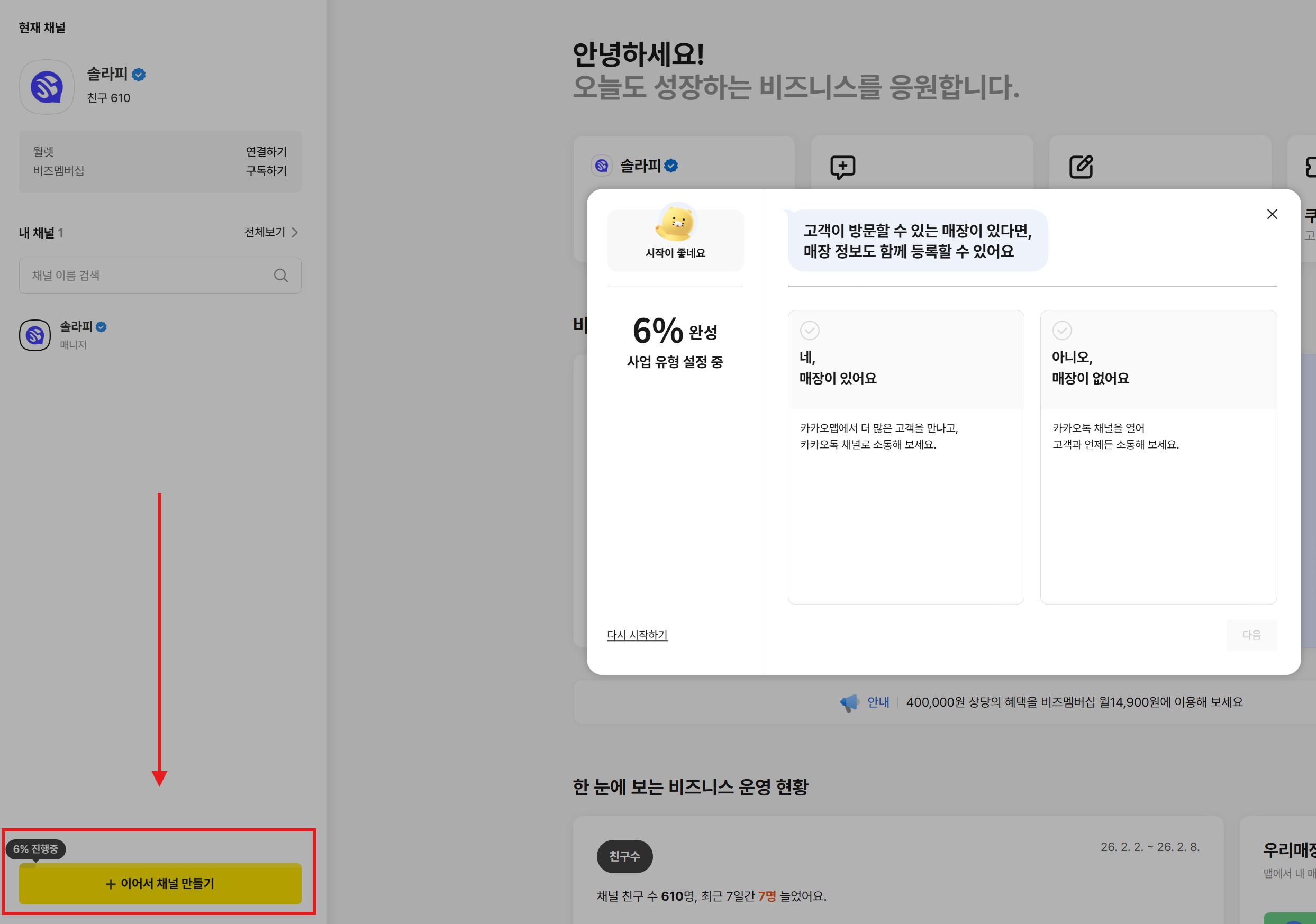The height and width of the screenshot is (924, 1316).
Task: Check the '아니오, 매장이 없어요' option
Action: [x=1061, y=331]
